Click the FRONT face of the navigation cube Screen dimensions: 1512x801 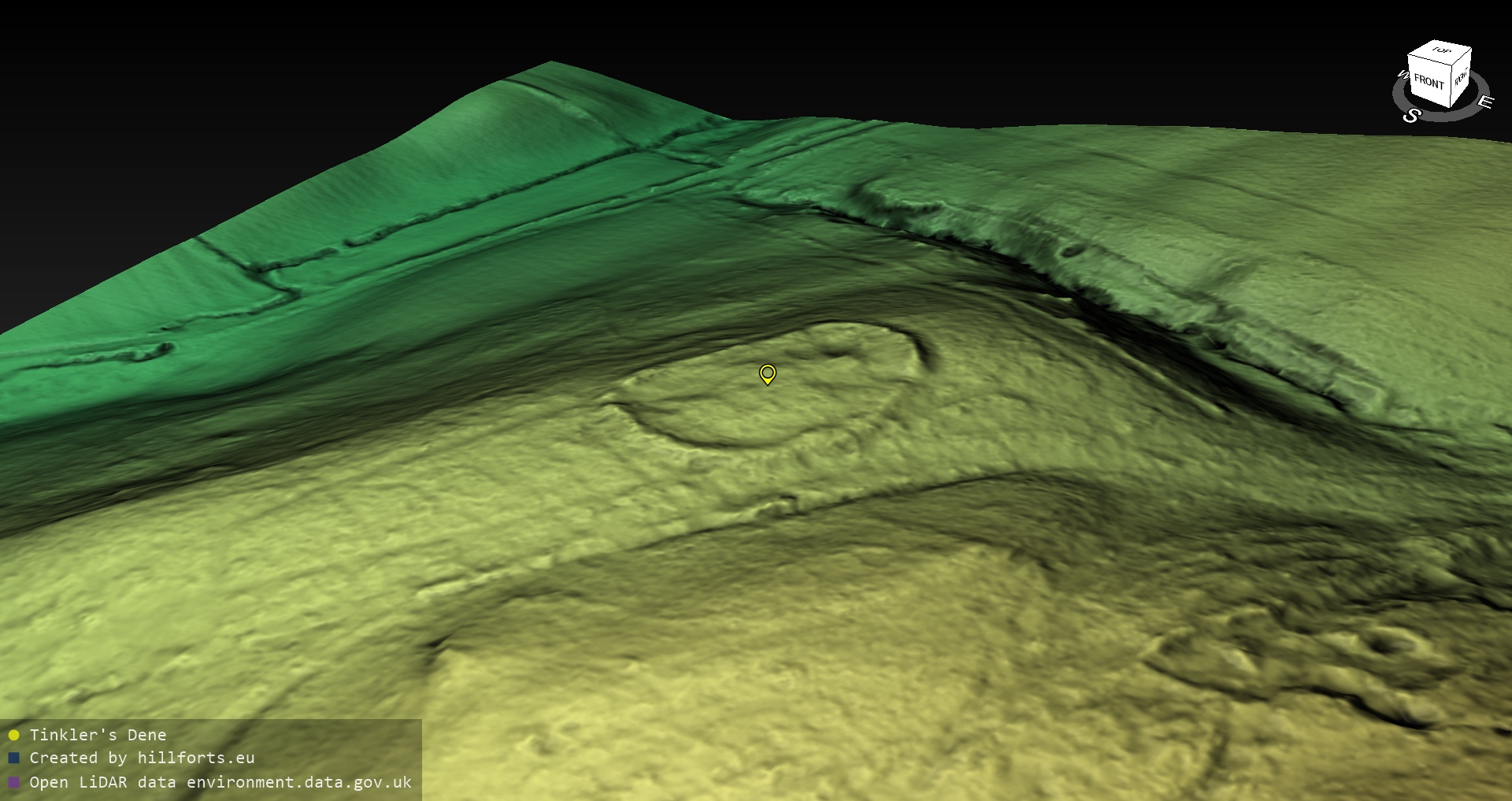[x=1429, y=81]
